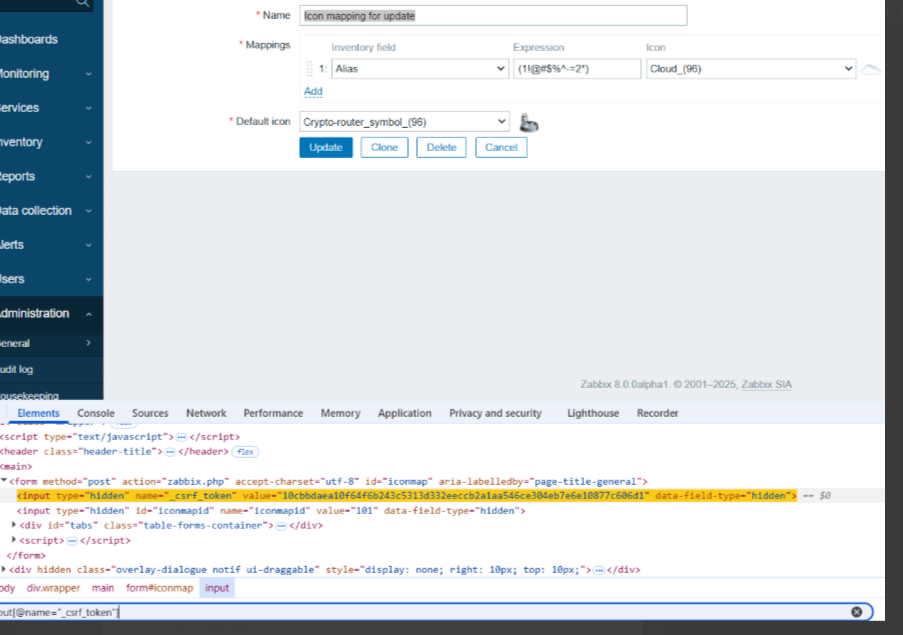
Task: Click the flex badge next to header
Action: [x=245, y=452]
